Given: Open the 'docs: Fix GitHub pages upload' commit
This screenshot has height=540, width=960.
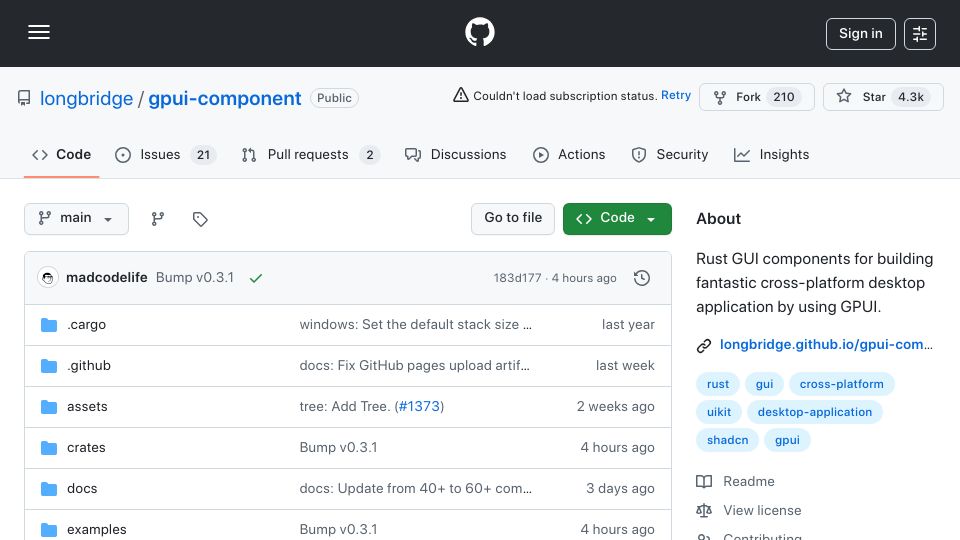Looking at the screenshot, I should [414, 366].
